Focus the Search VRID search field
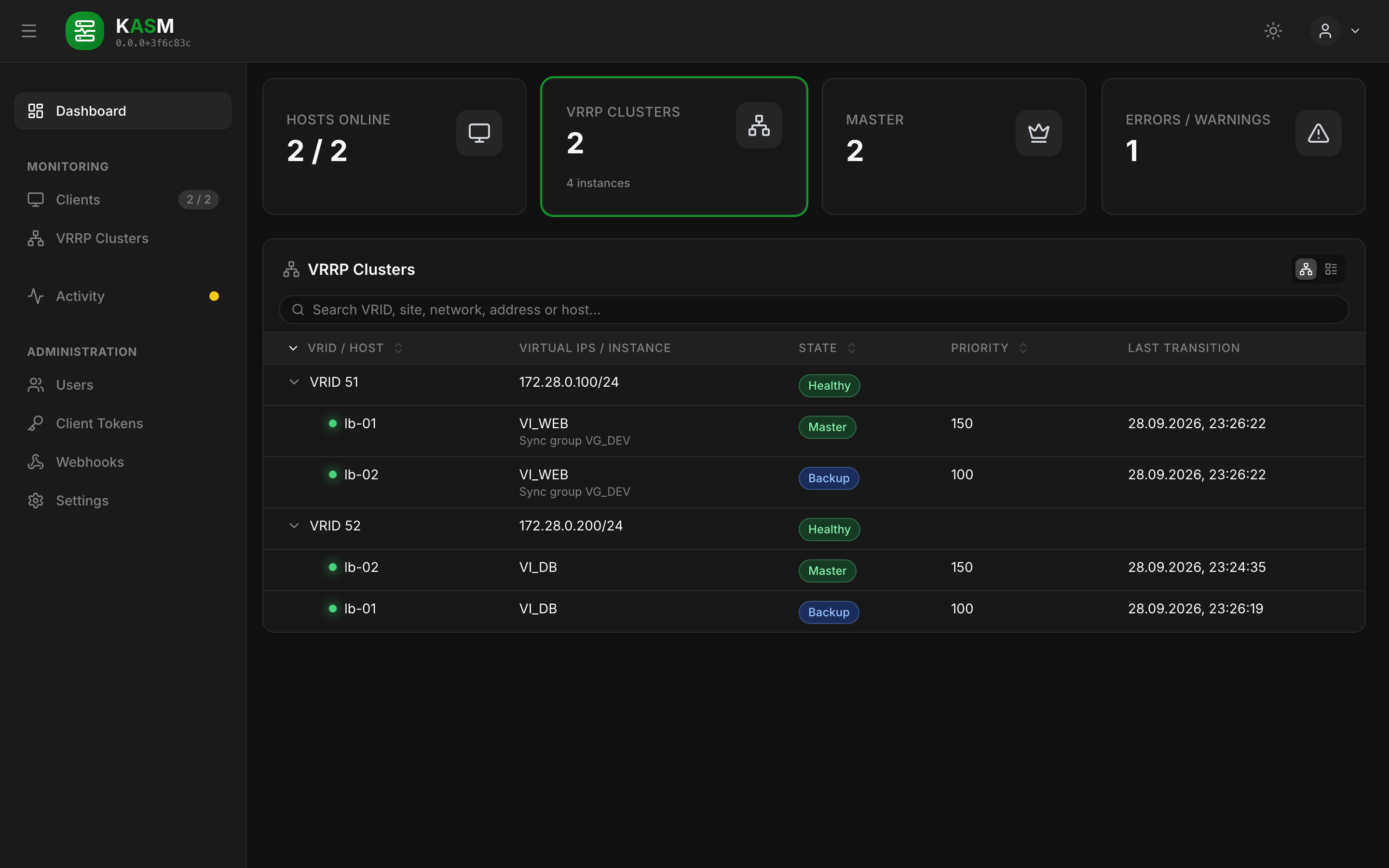Image resolution: width=1389 pixels, height=868 pixels. pos(814,310)
